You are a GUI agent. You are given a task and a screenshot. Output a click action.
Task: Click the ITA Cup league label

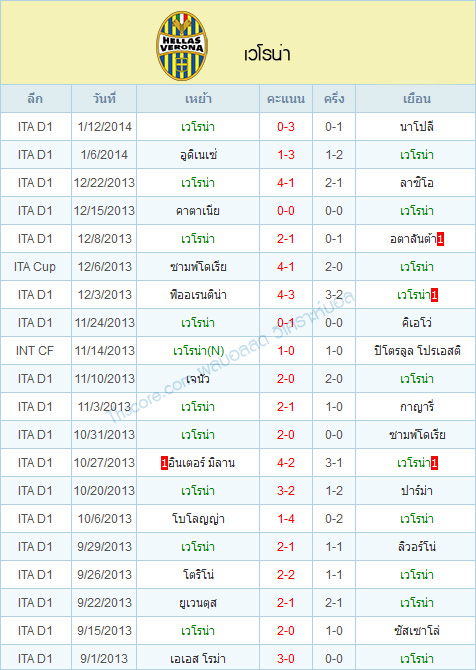coord(35,267)
